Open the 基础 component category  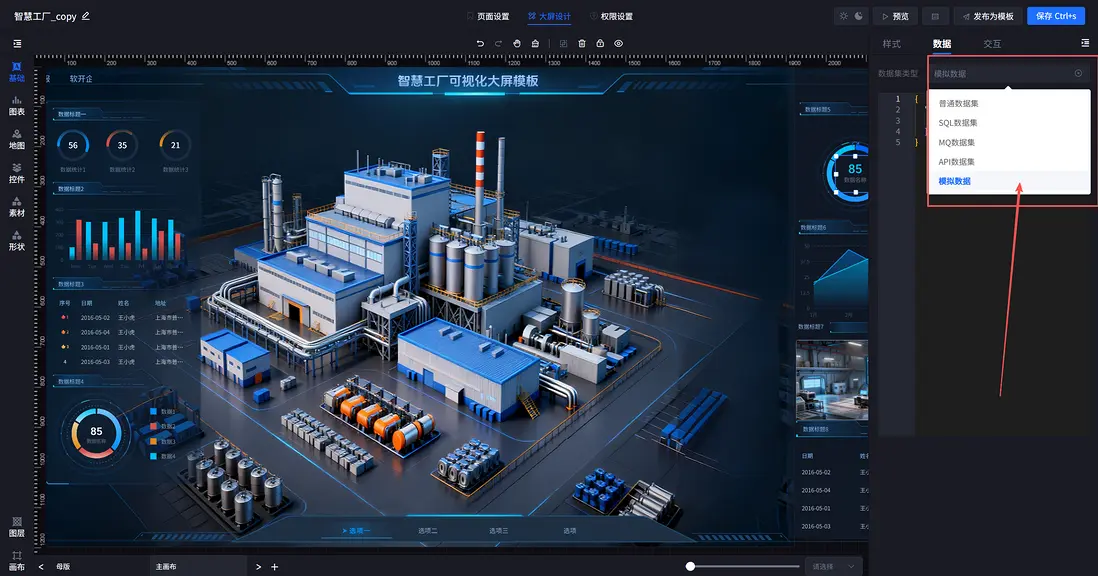tap(17, 72)
